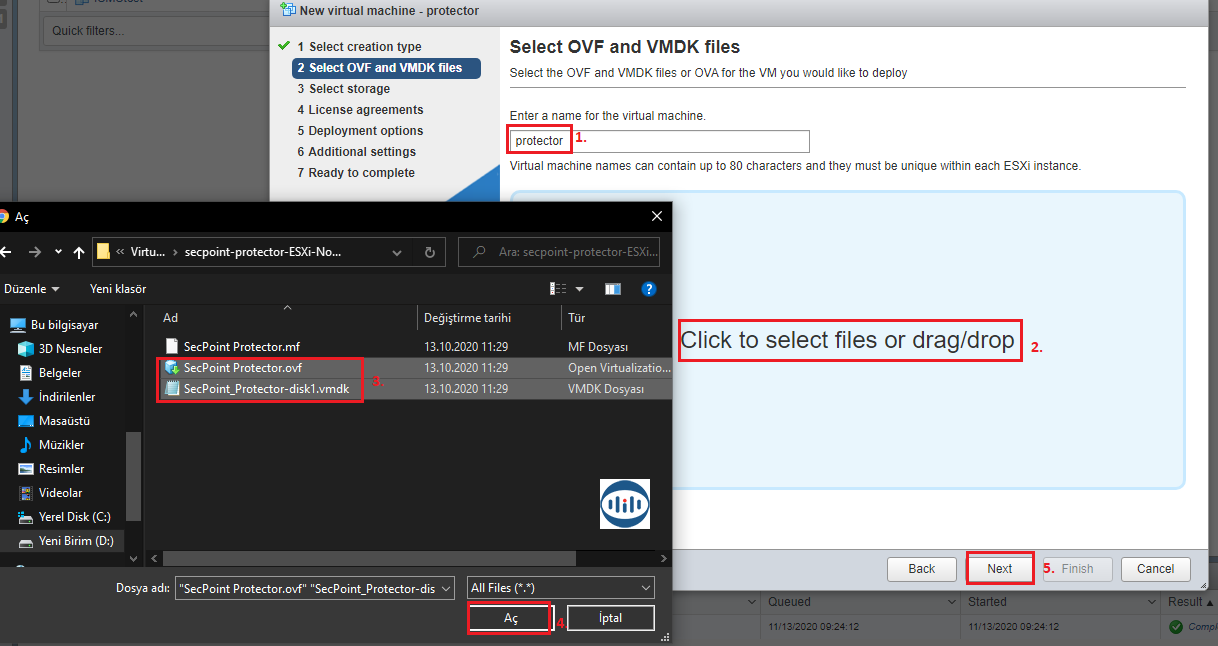Sort files by Değiştirme tarihi column
The height and width of the screenshot is (646, 1218).
point(467,318)
